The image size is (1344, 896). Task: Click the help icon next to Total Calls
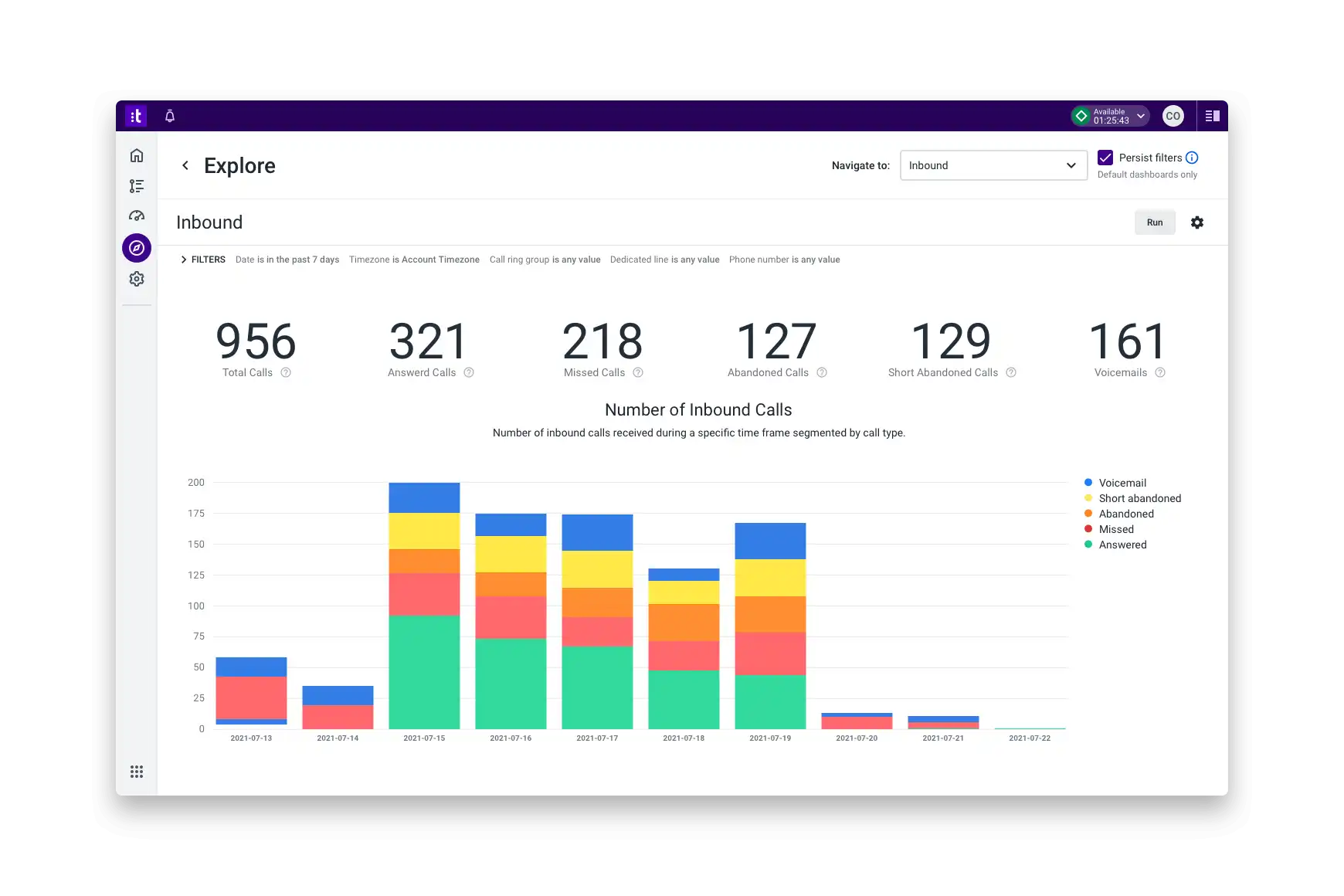click(286, 372)
